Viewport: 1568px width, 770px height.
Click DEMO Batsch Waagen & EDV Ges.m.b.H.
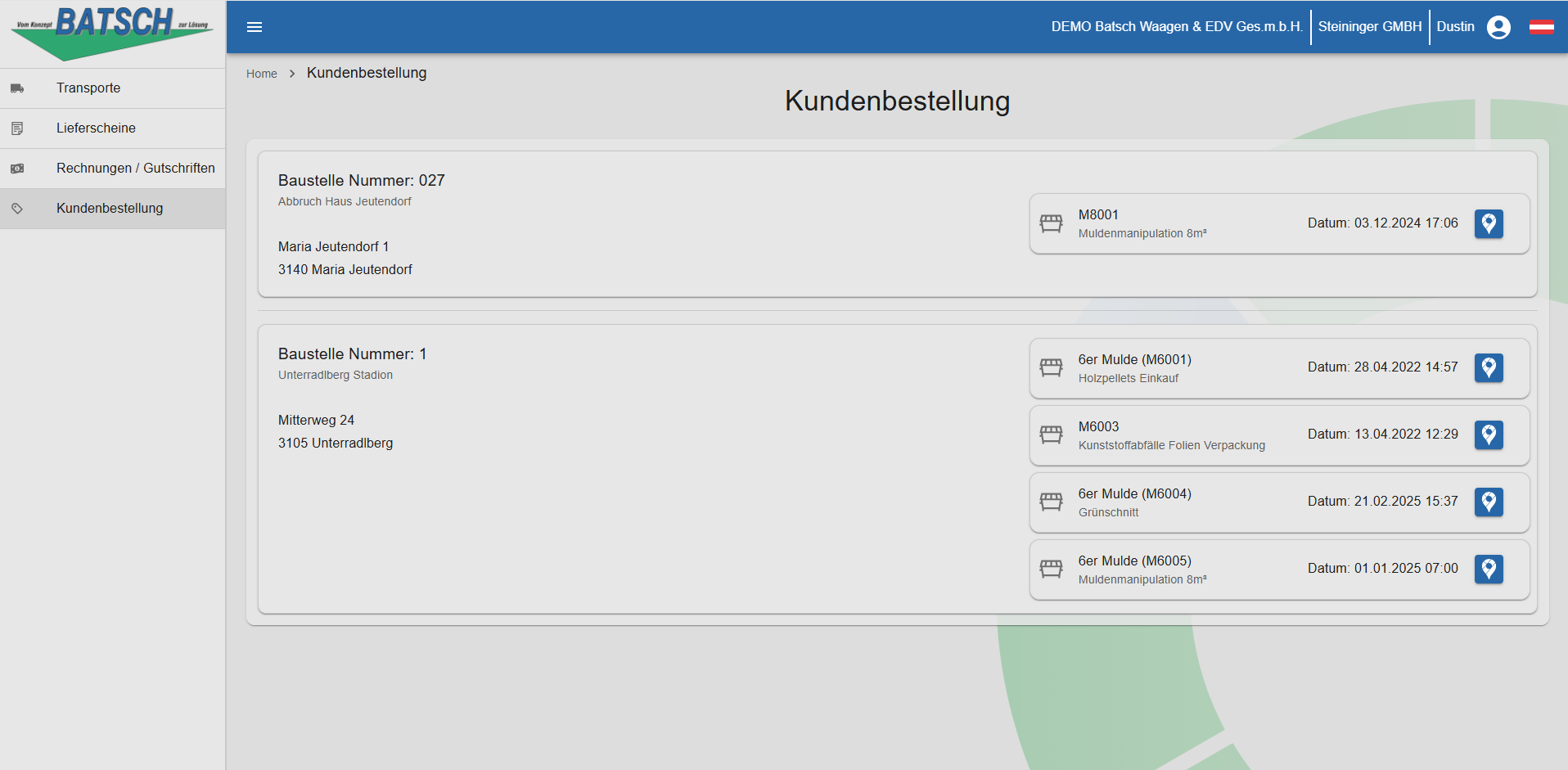(x=1177, y=27)
